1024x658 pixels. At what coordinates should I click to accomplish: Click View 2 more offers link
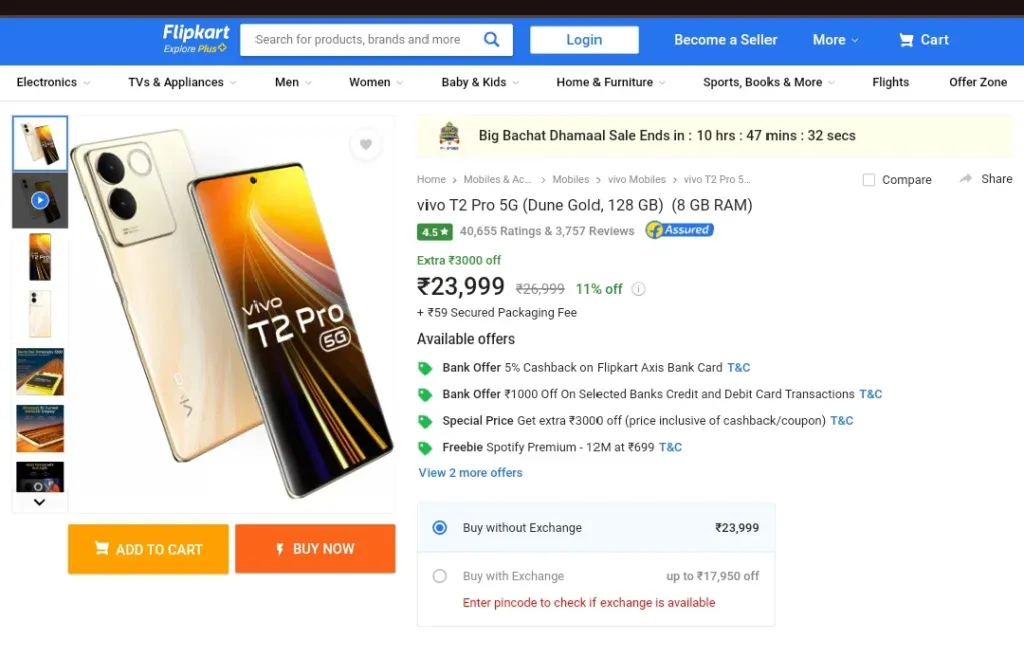[x=470, y=473]
